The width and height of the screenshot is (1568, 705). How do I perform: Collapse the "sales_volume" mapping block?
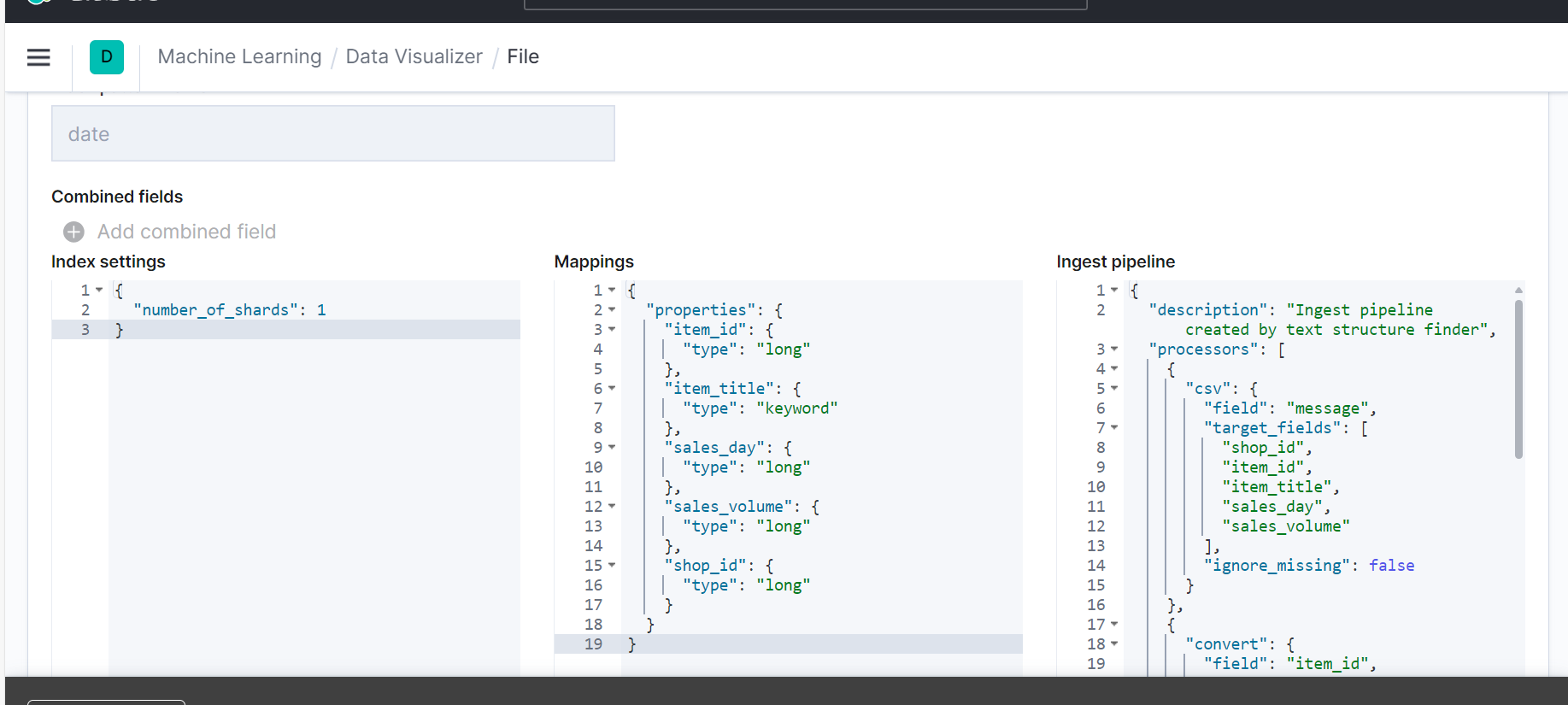[612, 507]
